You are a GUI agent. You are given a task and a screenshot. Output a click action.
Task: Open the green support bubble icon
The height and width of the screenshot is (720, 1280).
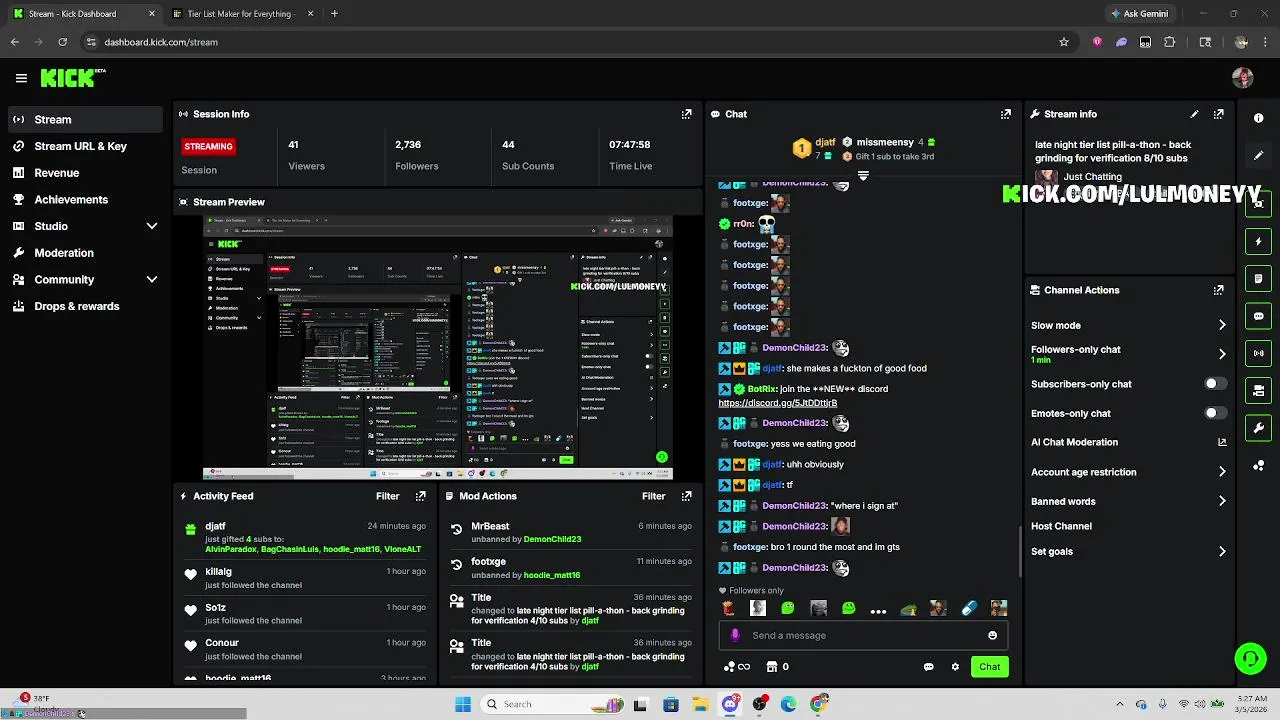[x=1250, y=658]
